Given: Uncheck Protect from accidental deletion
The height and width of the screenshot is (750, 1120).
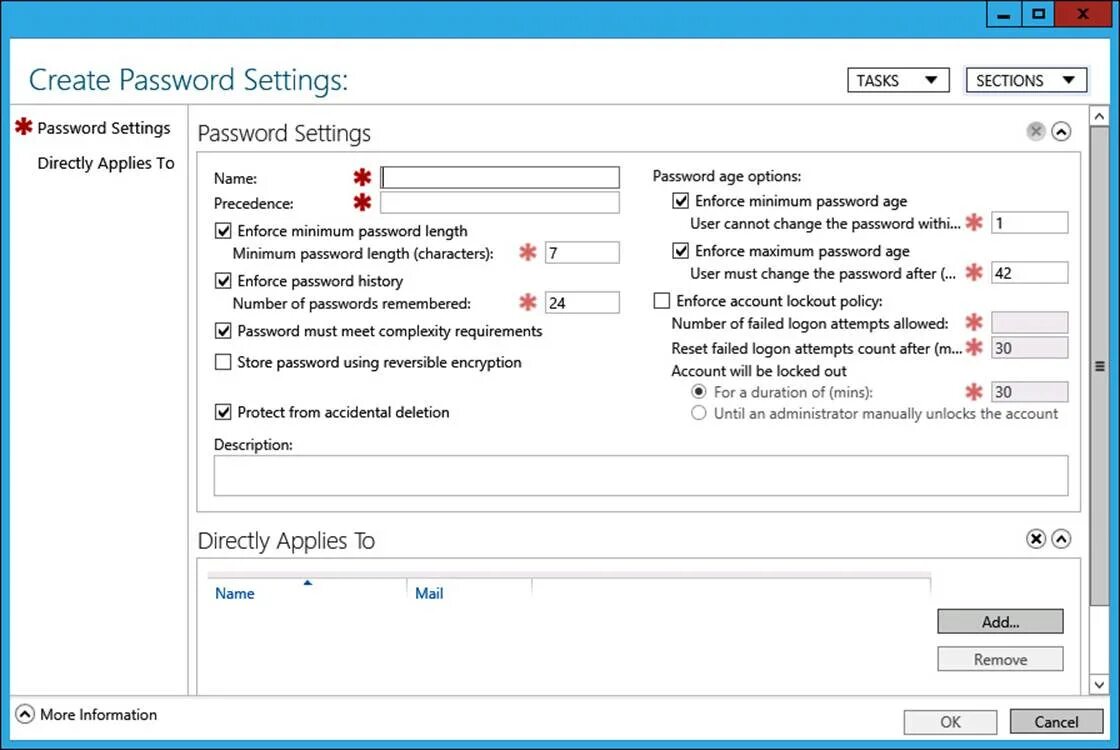Looking at the screenshot, I should (223, 412).
